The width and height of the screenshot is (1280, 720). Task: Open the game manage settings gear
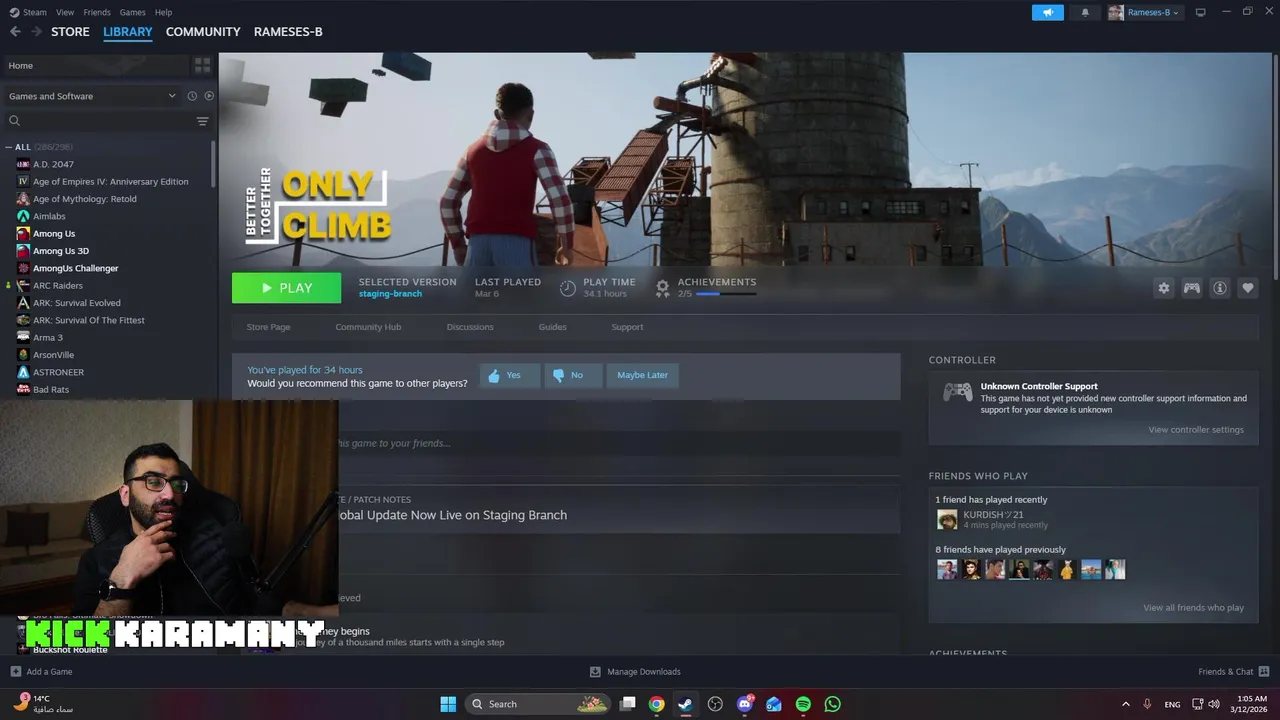(1164, 288)
